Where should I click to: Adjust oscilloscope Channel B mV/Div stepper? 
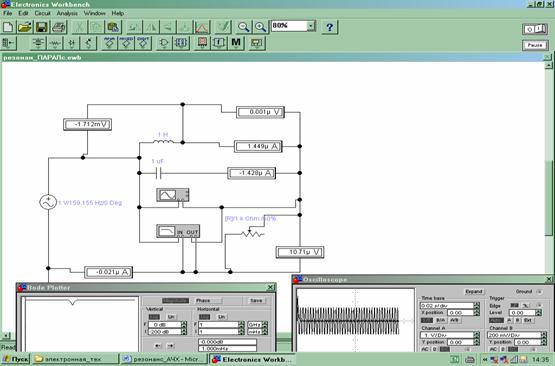tap(544, 335)
